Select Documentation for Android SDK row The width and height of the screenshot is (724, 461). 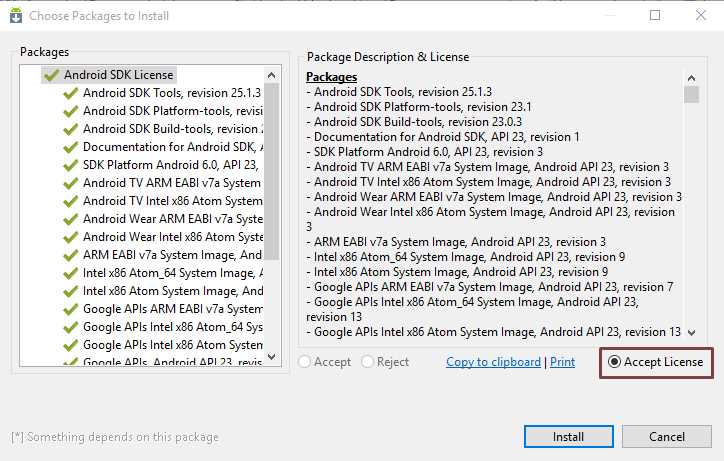click(162, 147)
